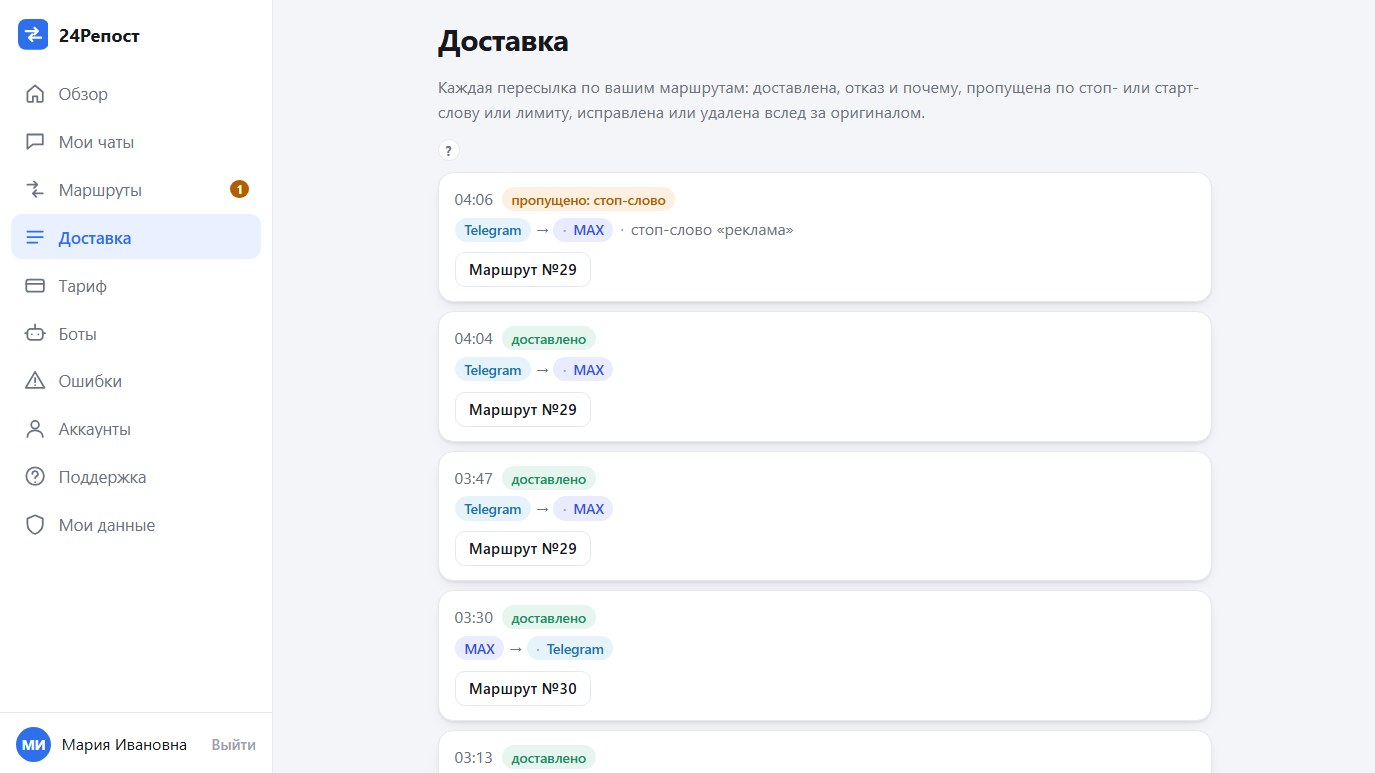This screenshot has width=1375, height=773.
Task: Click the Доставка page heading
Action: point(503,41)
